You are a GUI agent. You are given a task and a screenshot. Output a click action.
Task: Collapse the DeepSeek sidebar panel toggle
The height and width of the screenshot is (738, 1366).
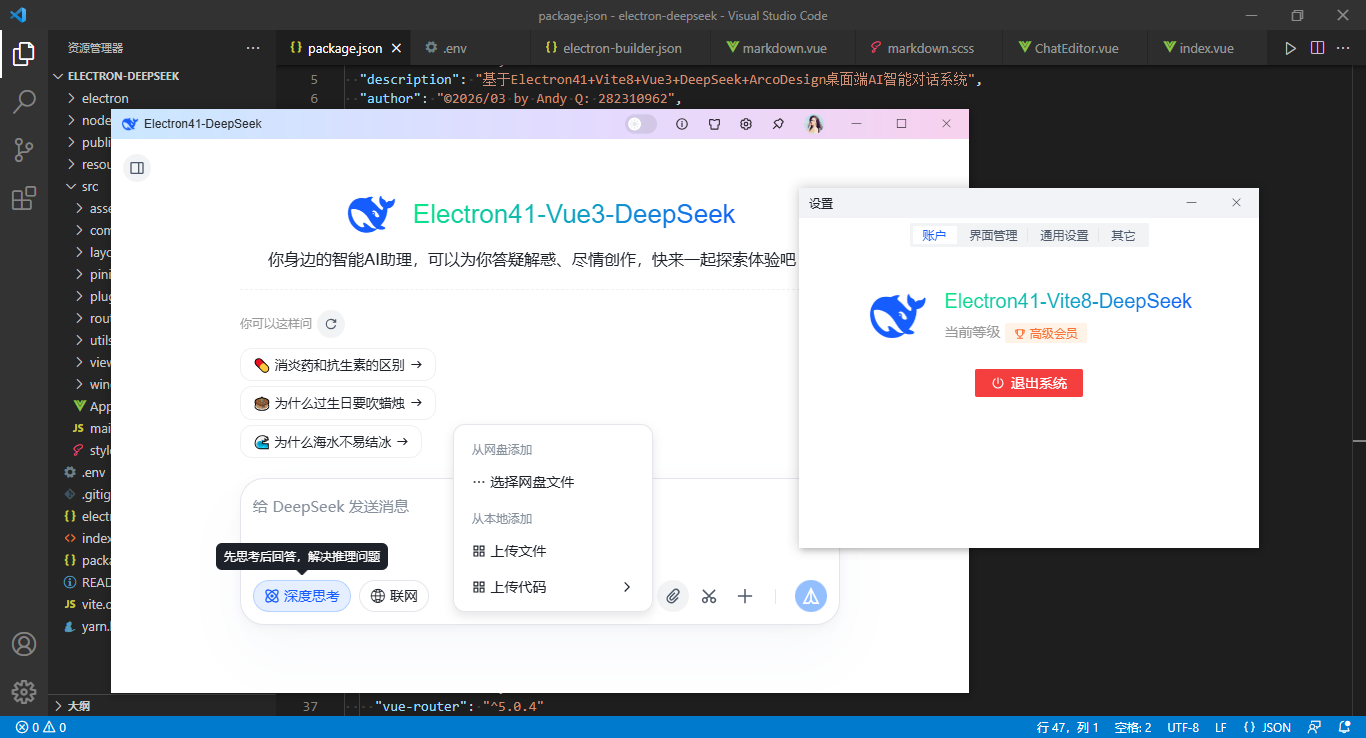136,167
